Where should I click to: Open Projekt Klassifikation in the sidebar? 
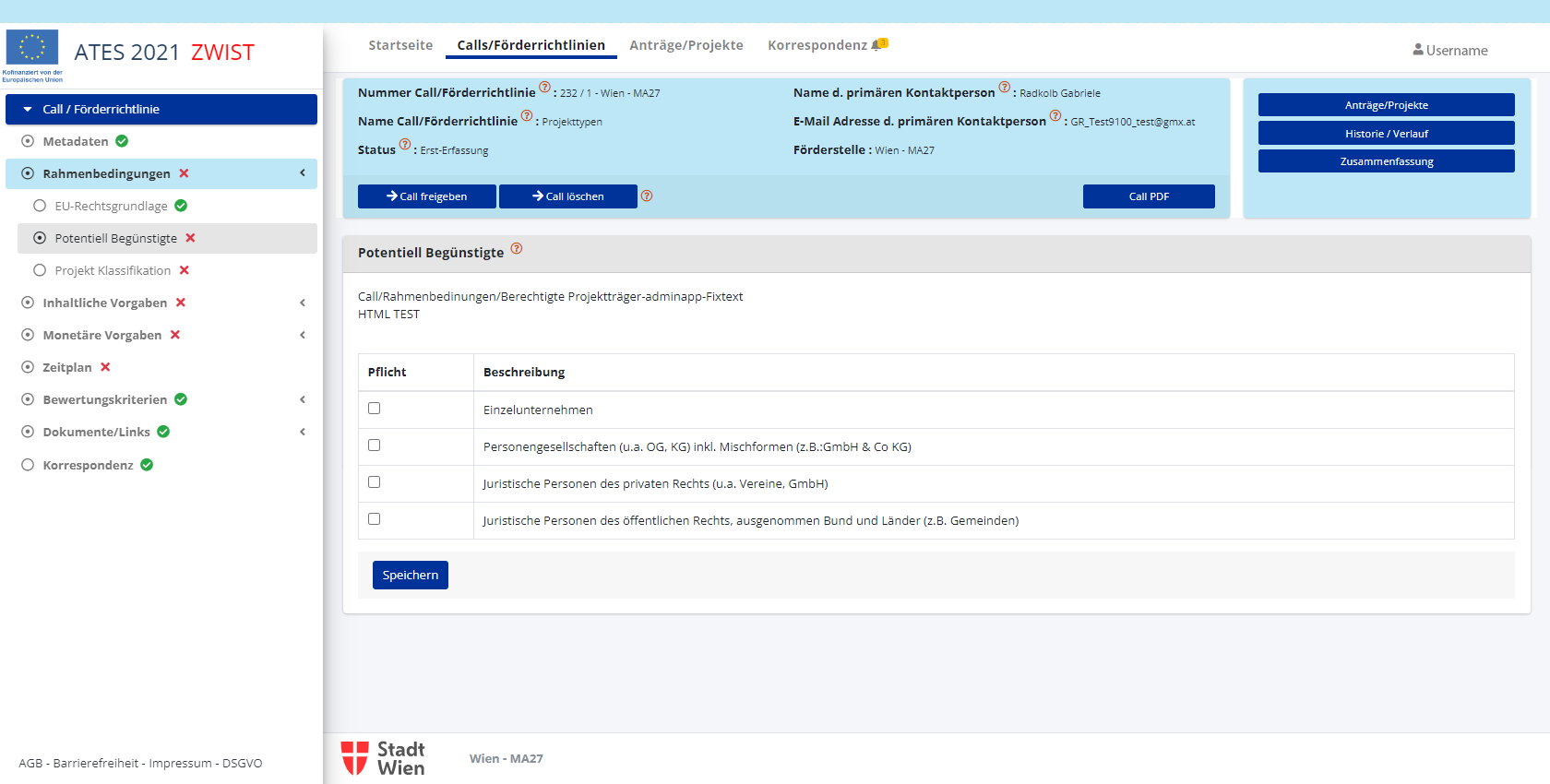pos(113,270)
